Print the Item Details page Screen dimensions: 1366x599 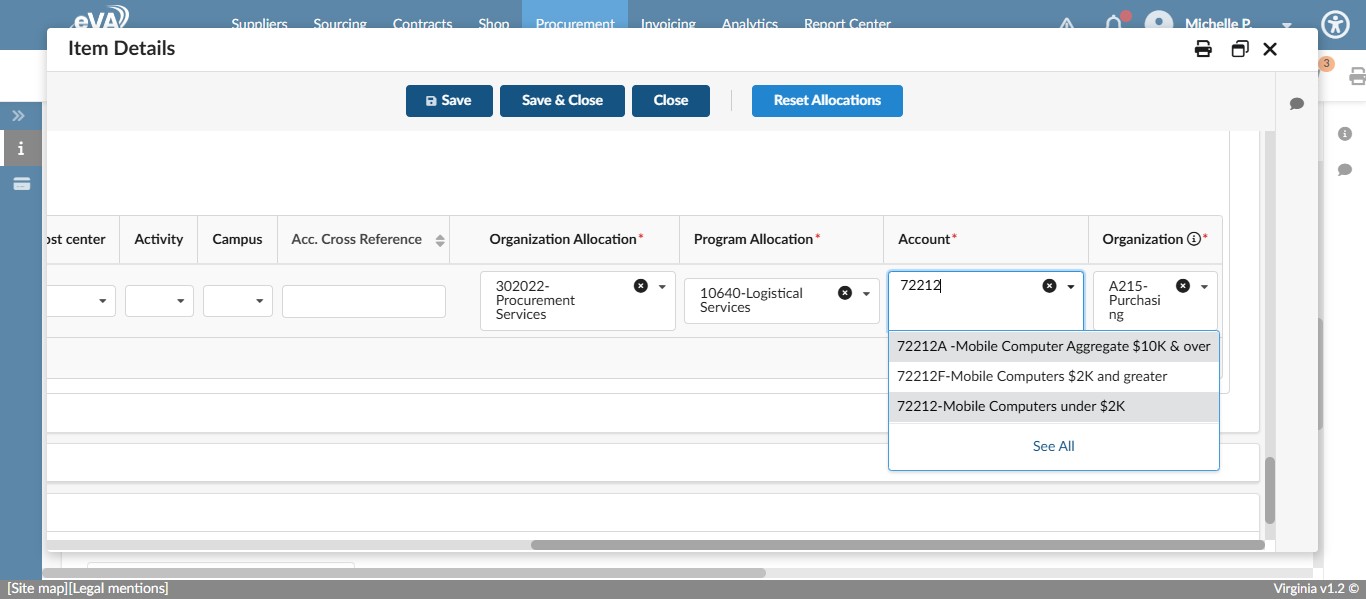1203,48
